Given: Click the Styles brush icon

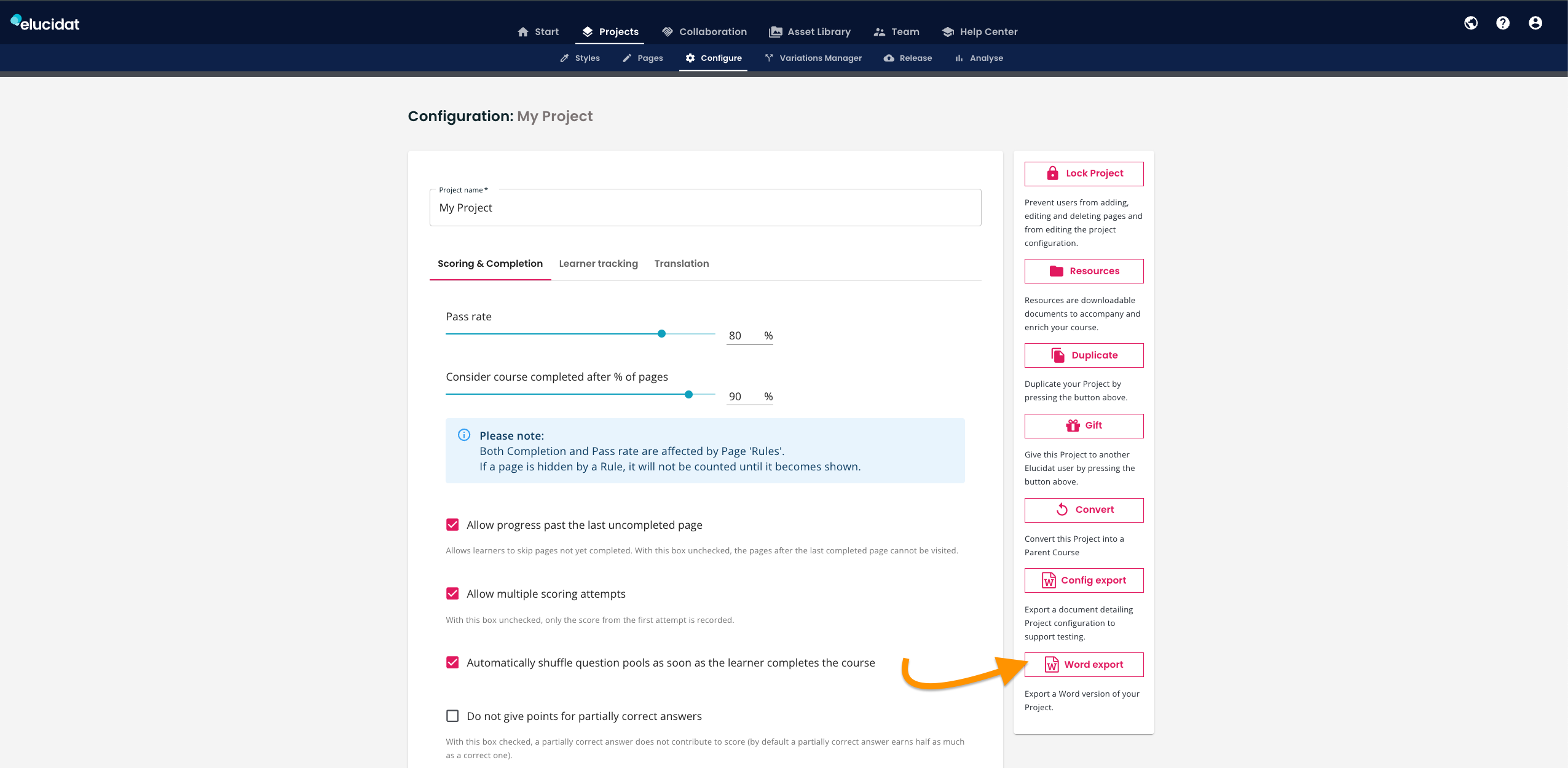Looking at the screenshot, I should pyautogui.click(x=564, y=58).
